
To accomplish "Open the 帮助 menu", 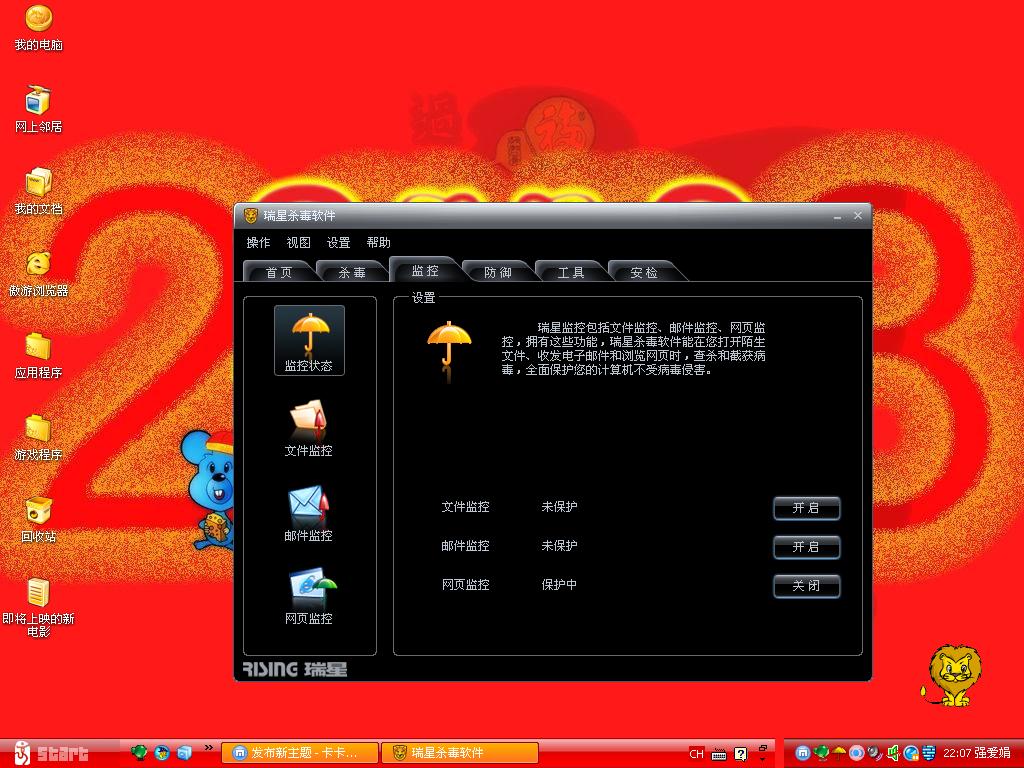I will [x=379, y=242].
